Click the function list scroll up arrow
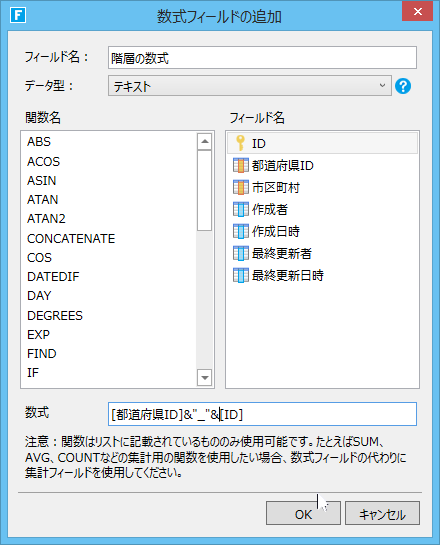 (x=205, y=141)
